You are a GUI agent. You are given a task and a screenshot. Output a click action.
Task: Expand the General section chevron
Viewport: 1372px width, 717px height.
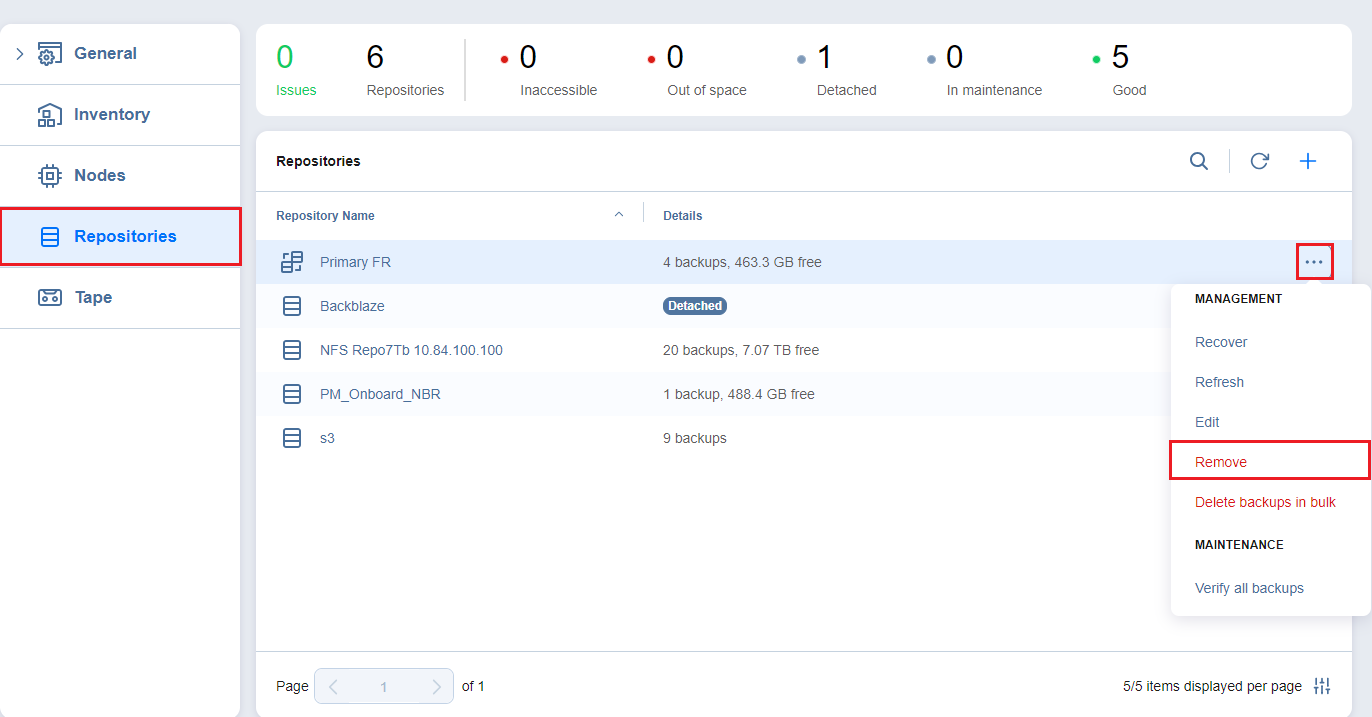[x=19, y=54]
